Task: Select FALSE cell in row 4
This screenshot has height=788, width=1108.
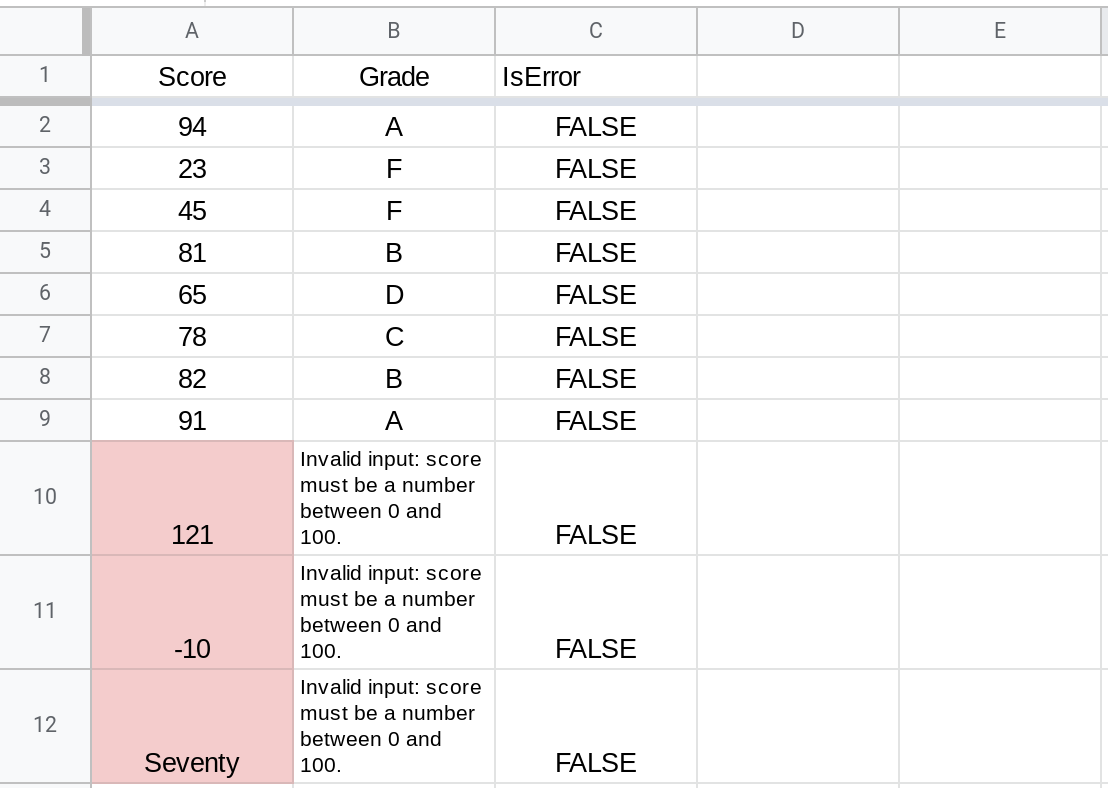Action: pos(596,211)
